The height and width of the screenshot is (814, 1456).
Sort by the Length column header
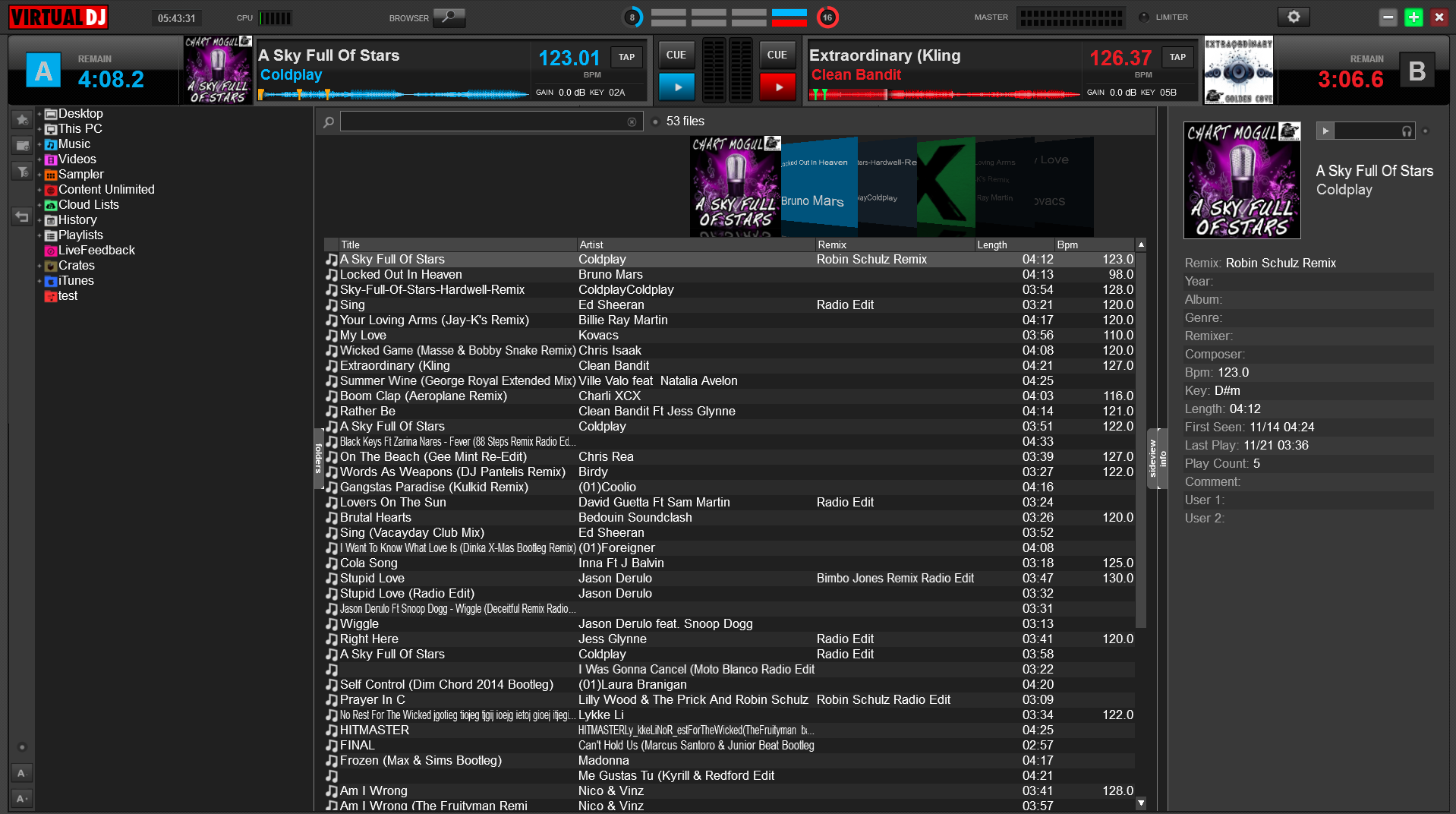point(1015,245)
